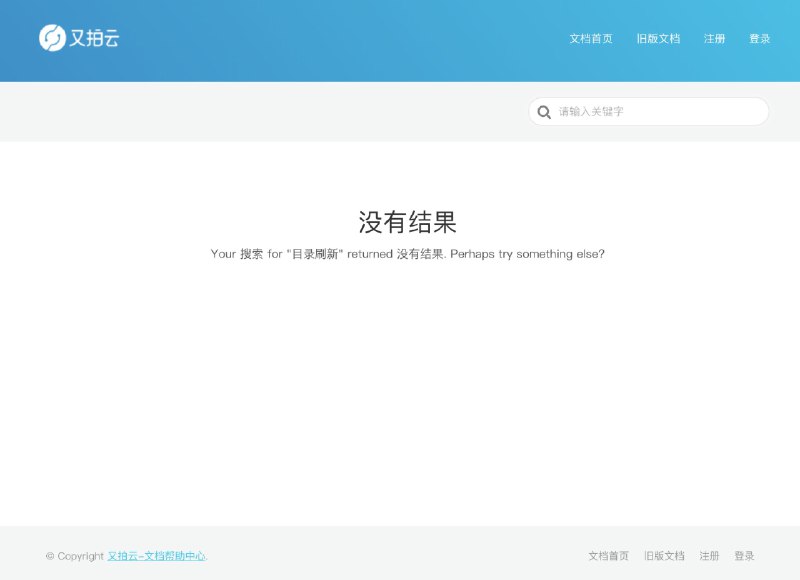Click 注册 in the footer links
800x580 pixels.
click(x=709, y=556)
